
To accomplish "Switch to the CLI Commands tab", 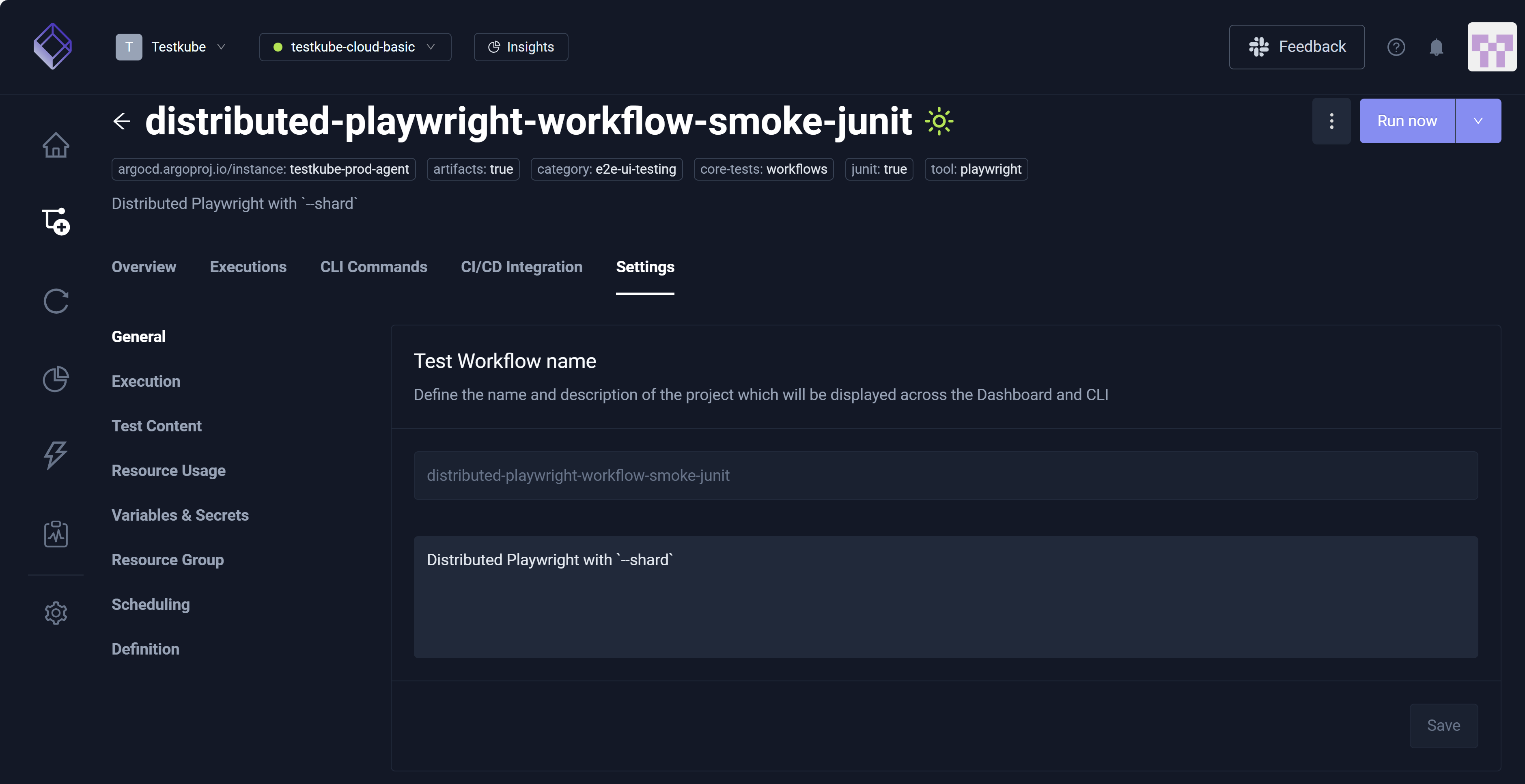I will (x=374, y=267).
